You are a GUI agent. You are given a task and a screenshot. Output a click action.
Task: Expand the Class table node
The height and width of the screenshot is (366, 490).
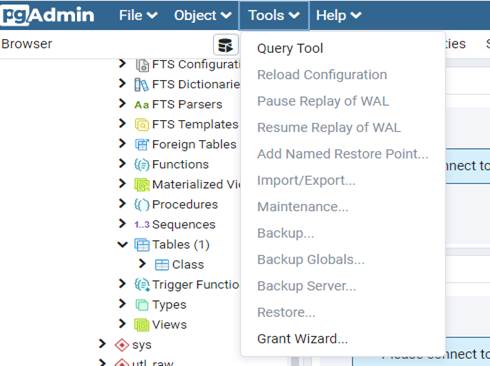pos(142,264)
